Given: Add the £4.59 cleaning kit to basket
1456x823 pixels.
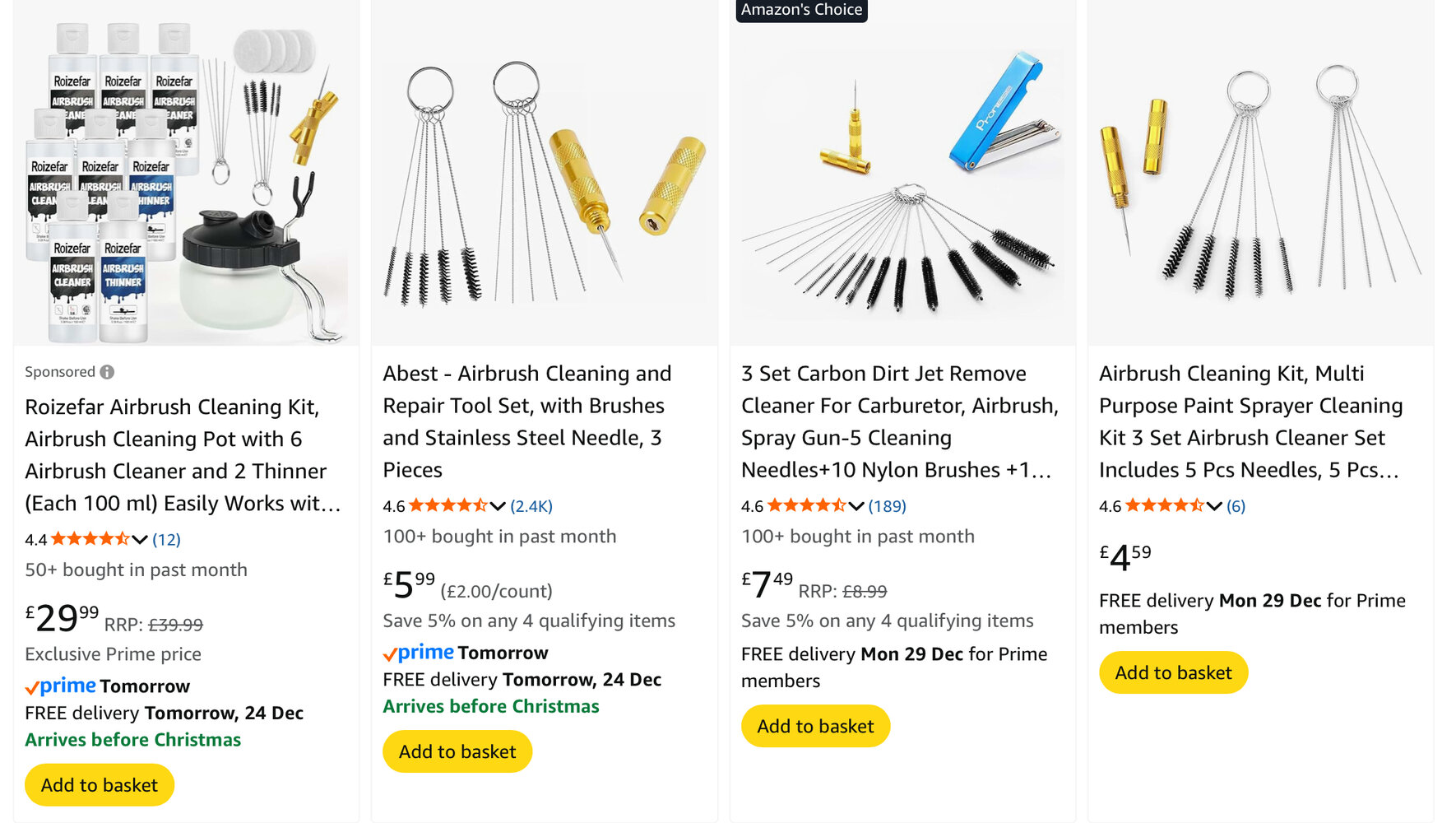Looking at the screenshot, I should (x=1173, y=672).
